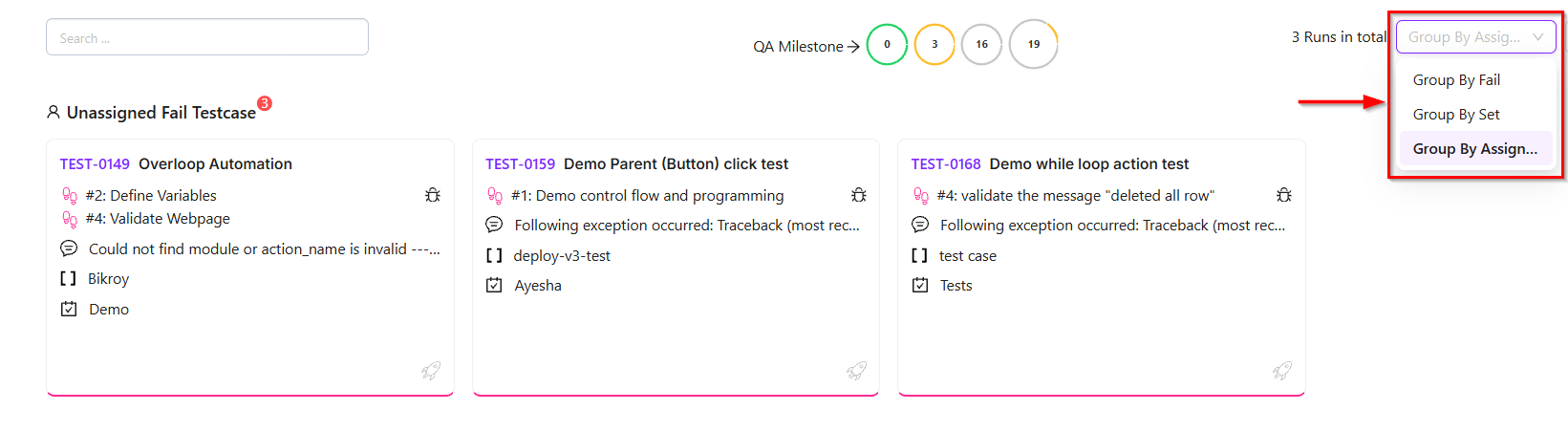Click the bug icon on TEST-0168 card
This screenshot has width=1568, height=432.
click(x=1284, y=195)
